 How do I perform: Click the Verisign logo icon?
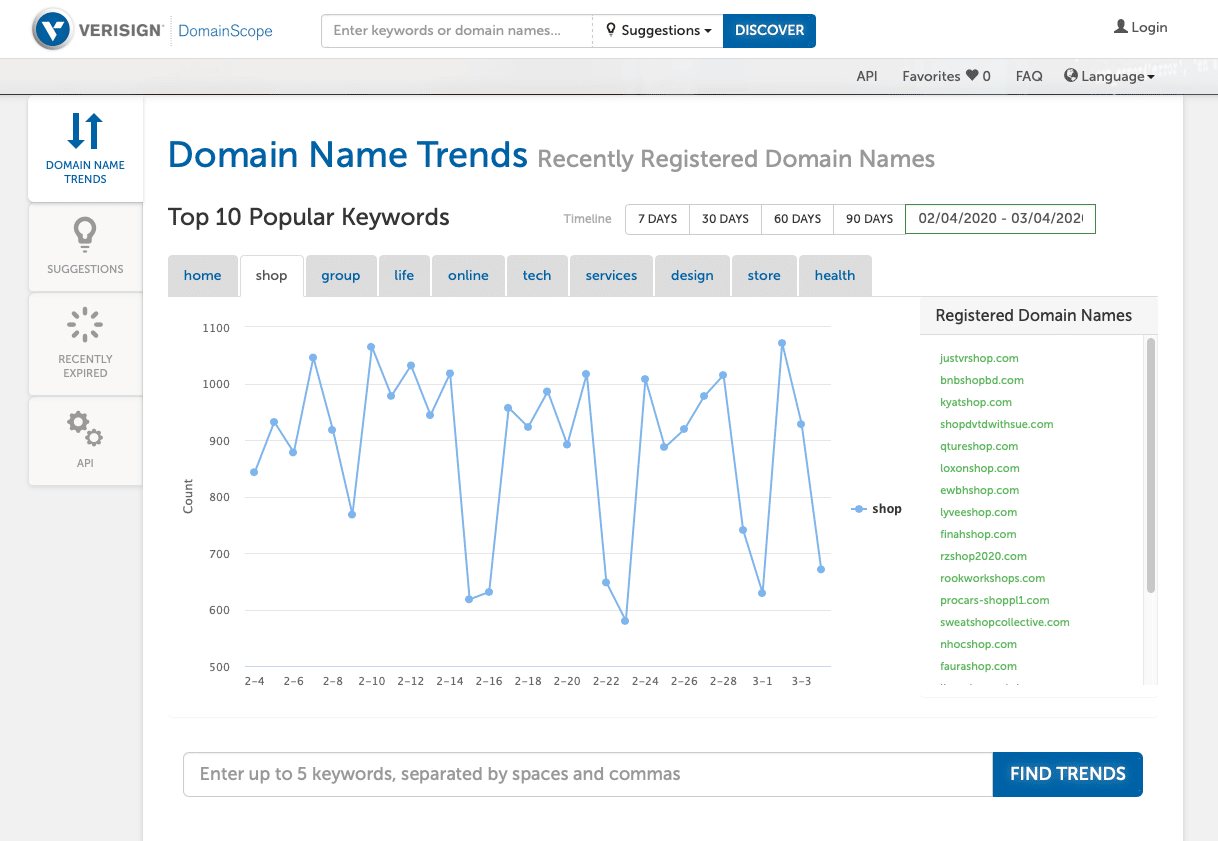point(51,30)
